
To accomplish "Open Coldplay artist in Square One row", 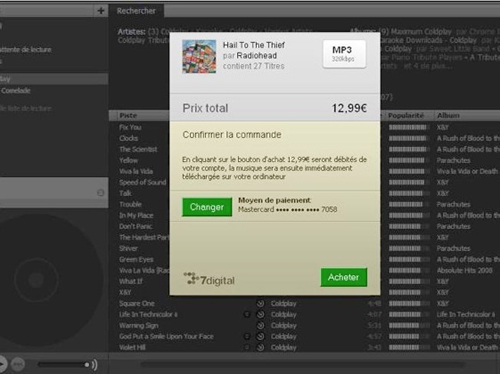I will (284, 303).
